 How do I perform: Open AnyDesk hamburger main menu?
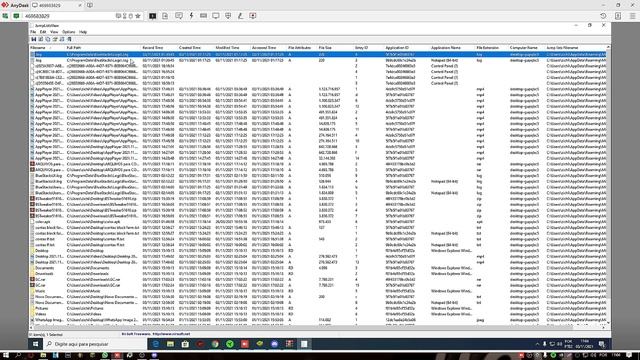(632, 16)
